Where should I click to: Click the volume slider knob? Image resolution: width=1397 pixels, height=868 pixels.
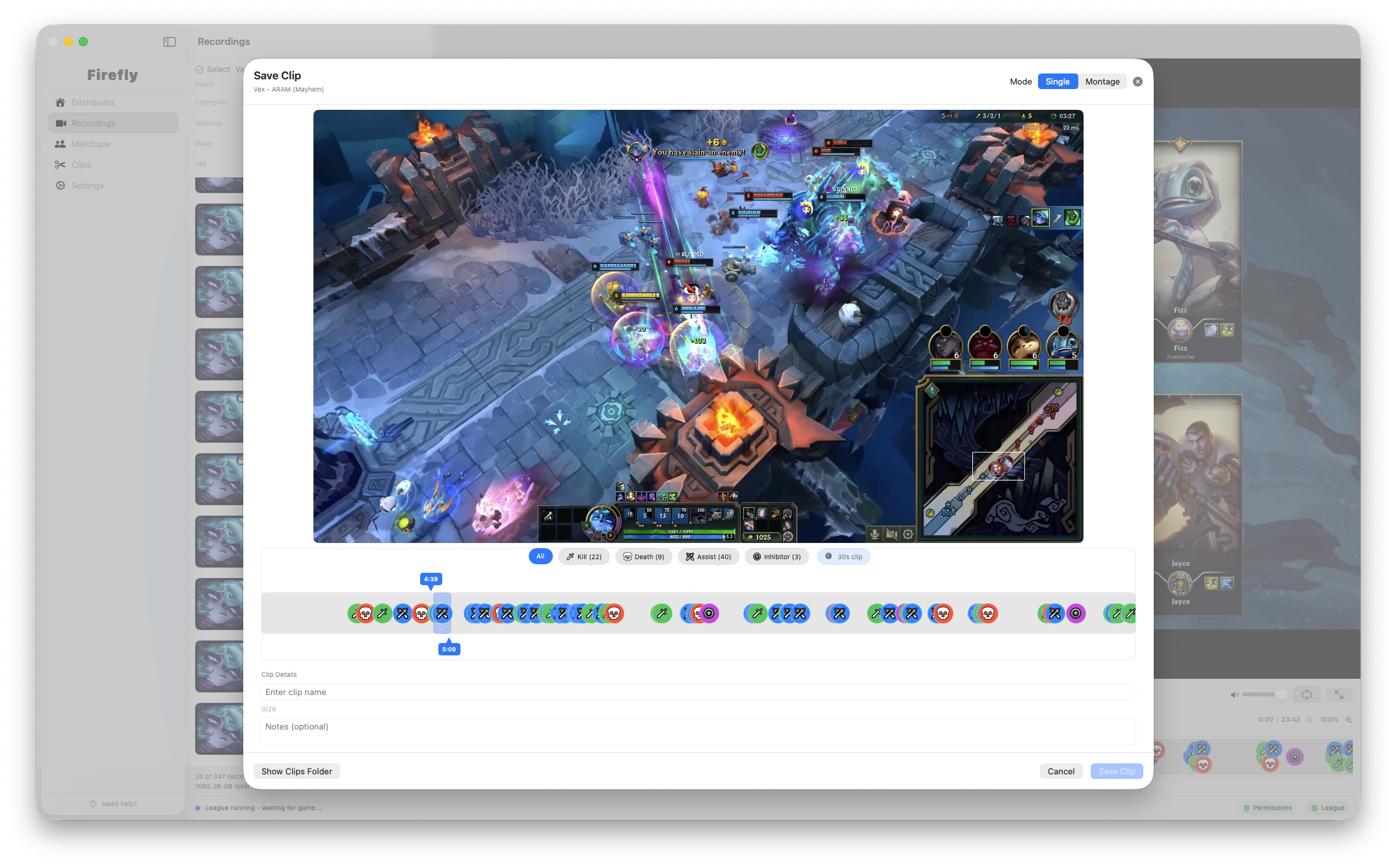tap(1281, 694)
